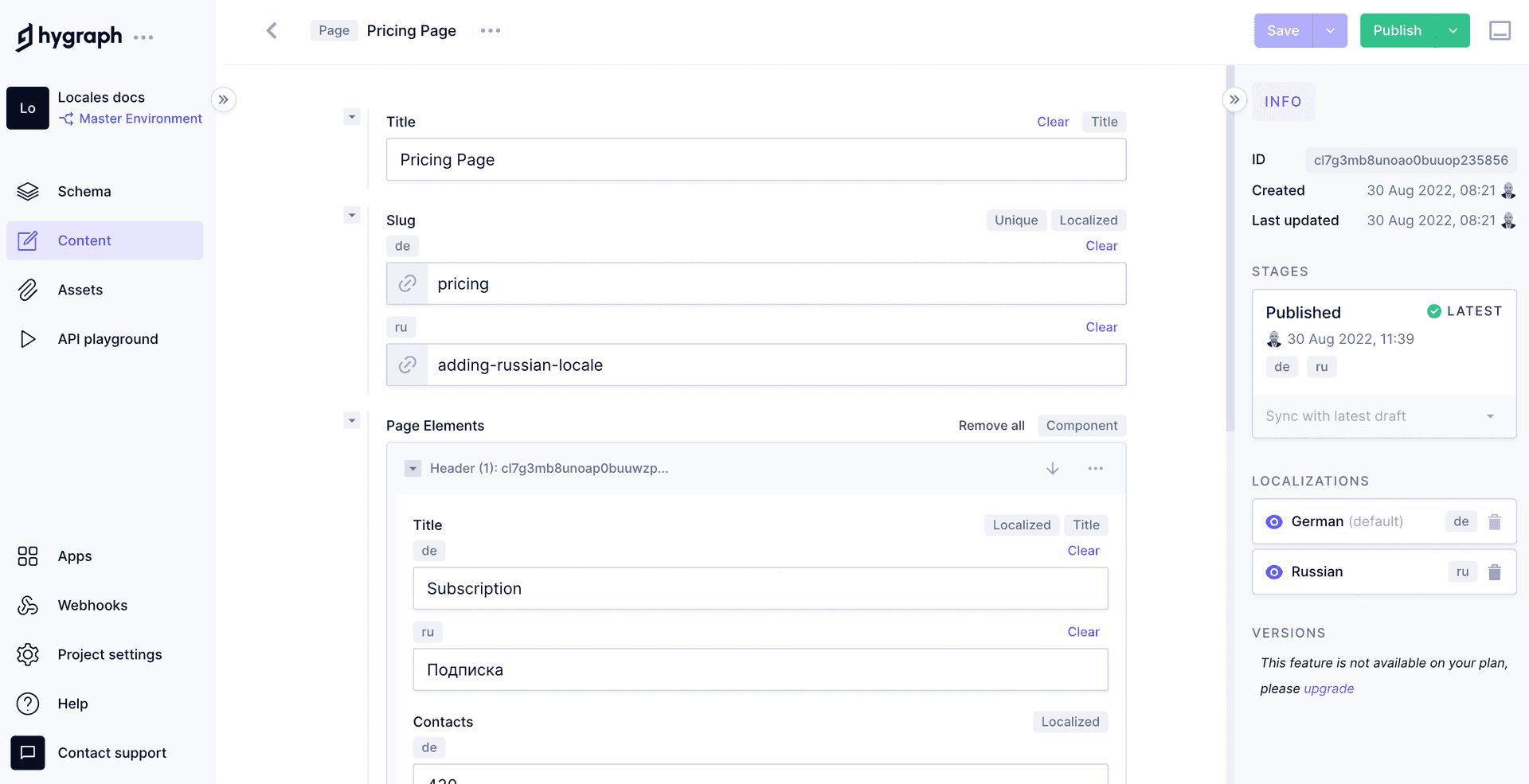Click the de tag in Published stage
The width and height of the screenshot is (1529, 784).
click(x=1281, y=367)
